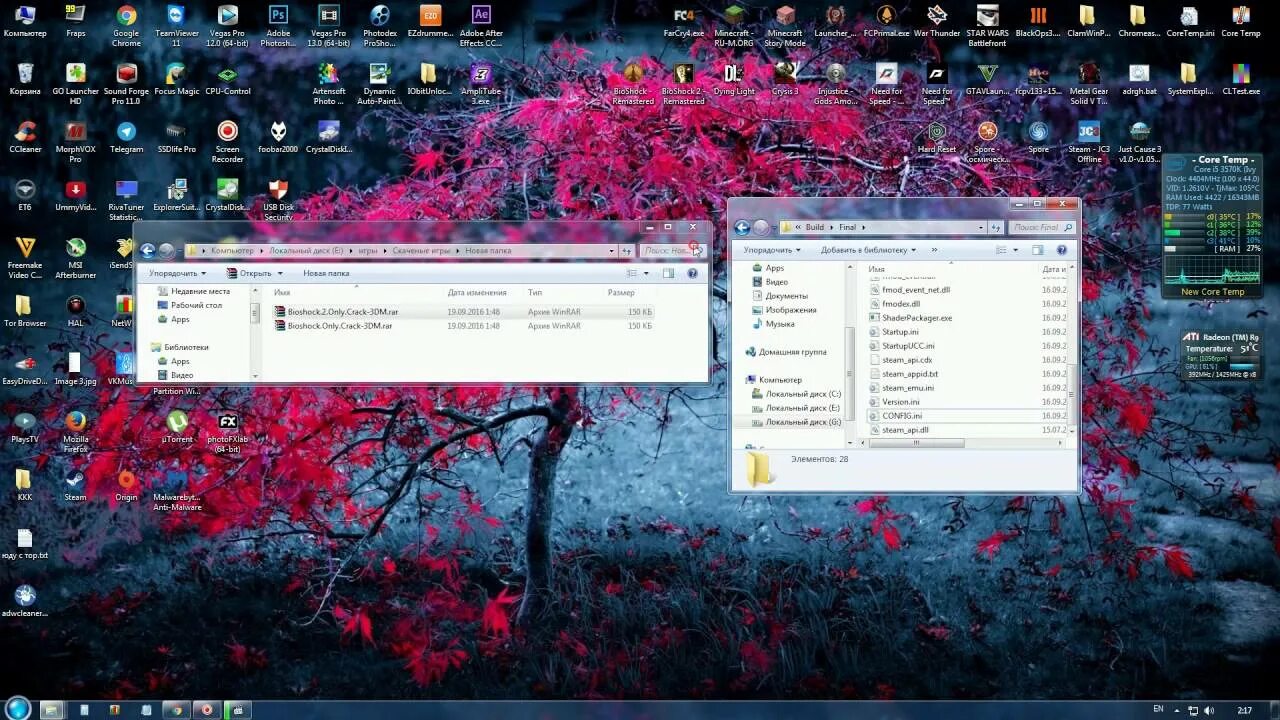Screen dimensions: 1280x720
Task: Open Recycle Bin (Корзина) icon
Action: pyautogui.click(x=25, y=79)
